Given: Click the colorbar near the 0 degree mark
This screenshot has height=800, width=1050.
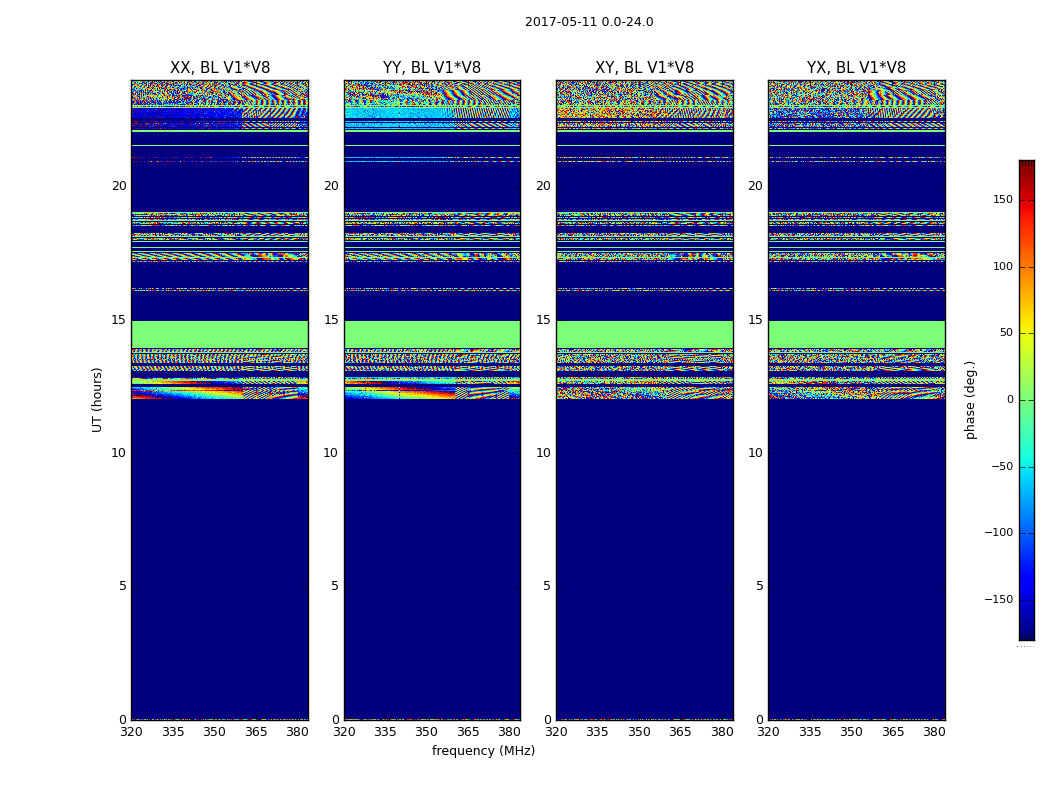Looking at the screenshot, I should [x=1027, y=400].
